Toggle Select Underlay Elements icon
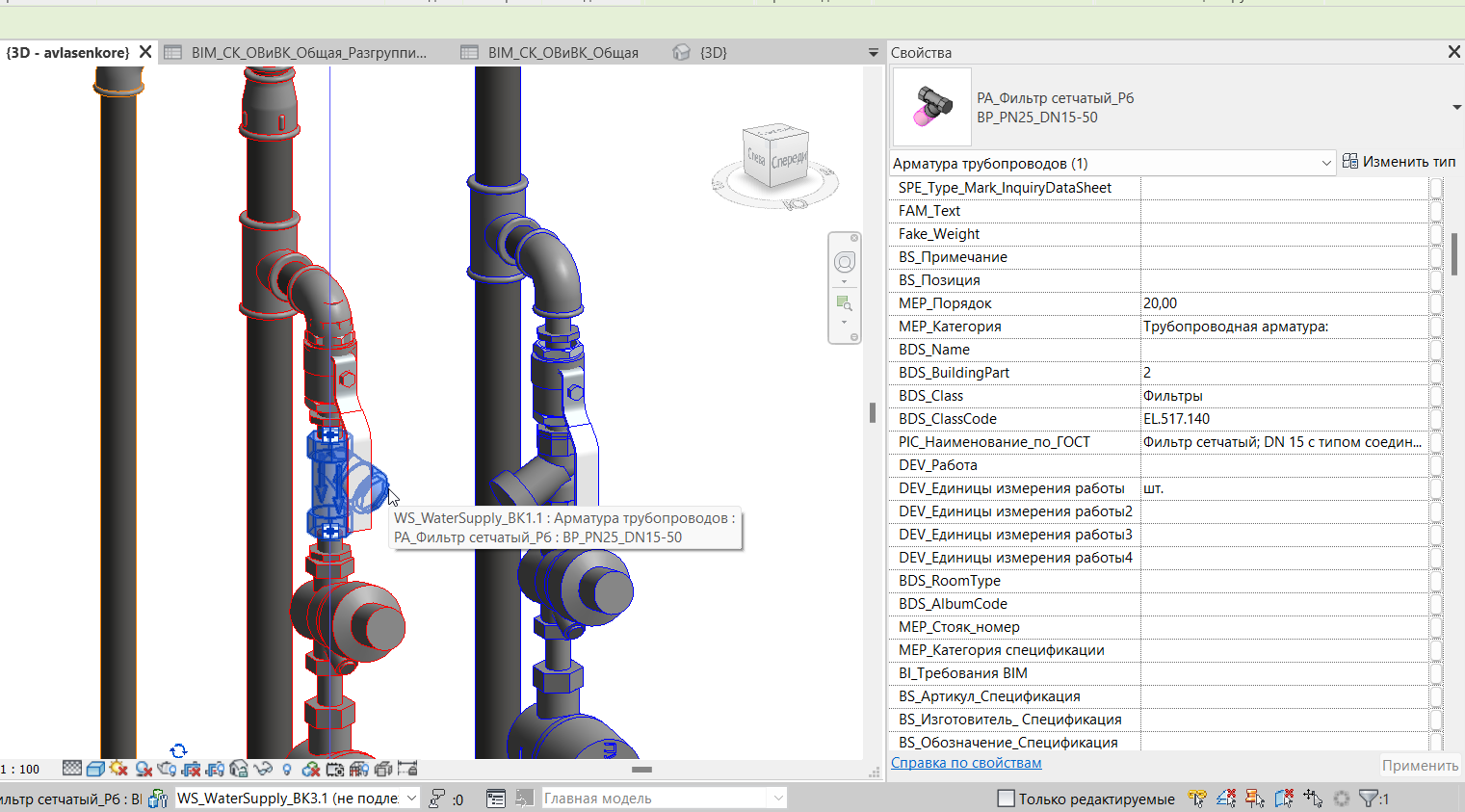Viewport: 1465px width, 812px height. click(x=1226, y=799)
